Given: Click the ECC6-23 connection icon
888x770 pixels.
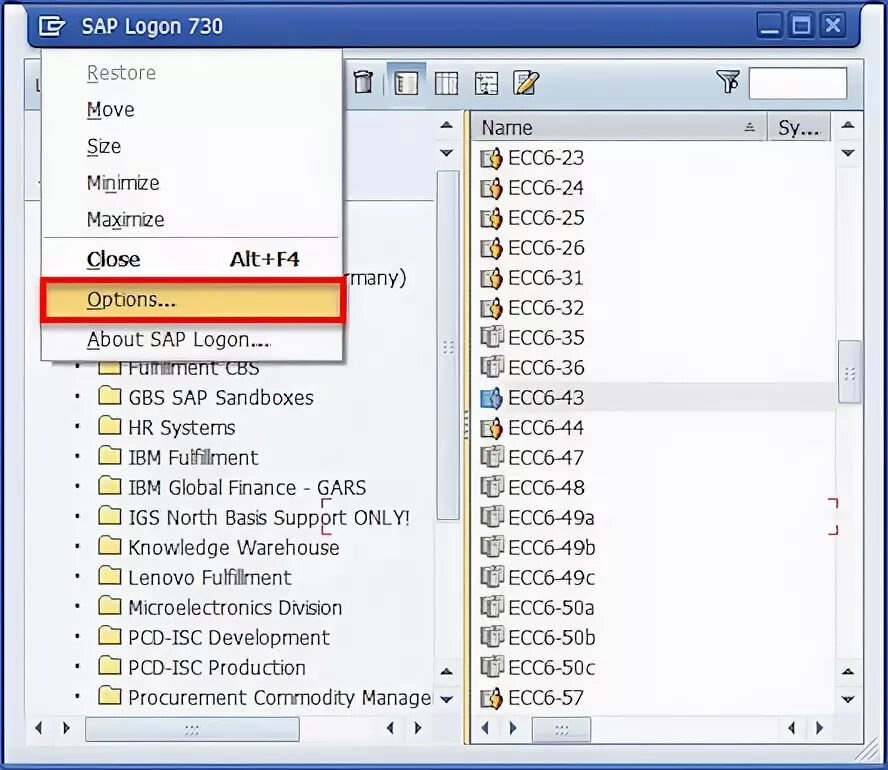Looking at the screenshot, I should coord(491,159).
